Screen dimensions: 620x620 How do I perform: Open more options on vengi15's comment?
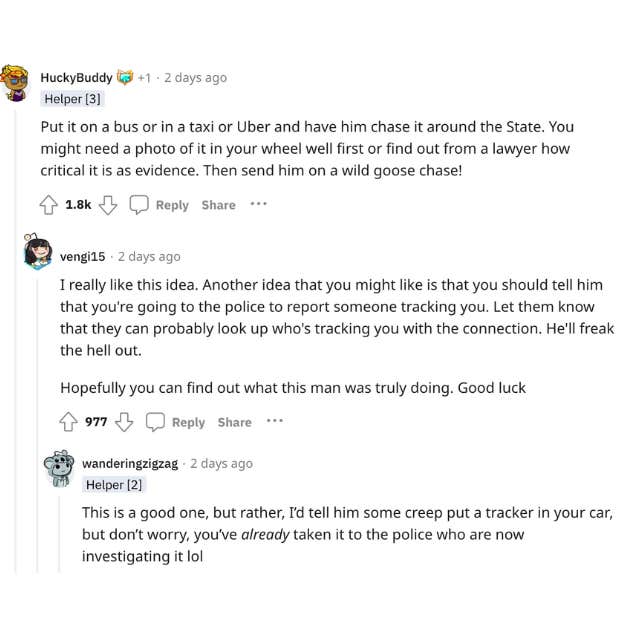(275, 421)
